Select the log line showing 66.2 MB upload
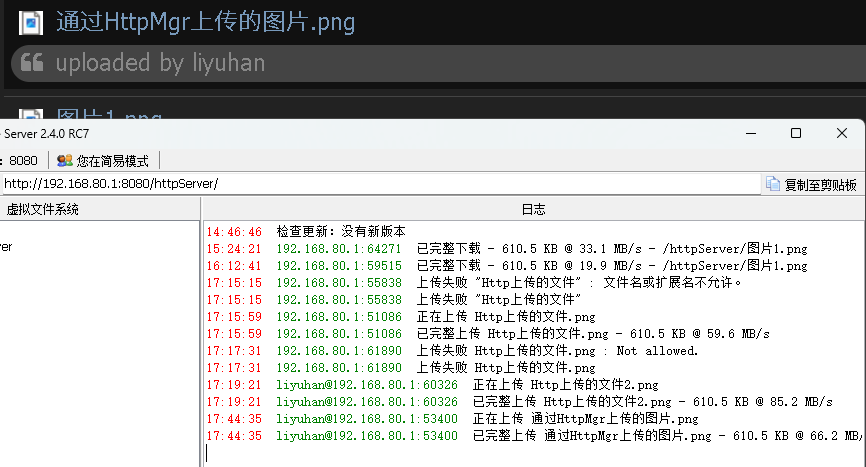Screen dimensions: 866x467 tap(534, 436)
